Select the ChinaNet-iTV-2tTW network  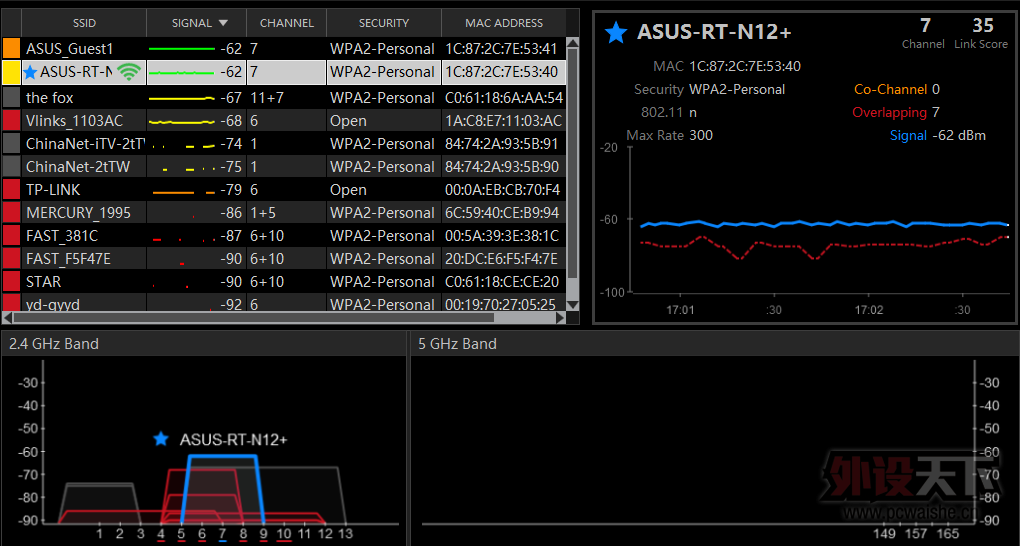point(284,144)
